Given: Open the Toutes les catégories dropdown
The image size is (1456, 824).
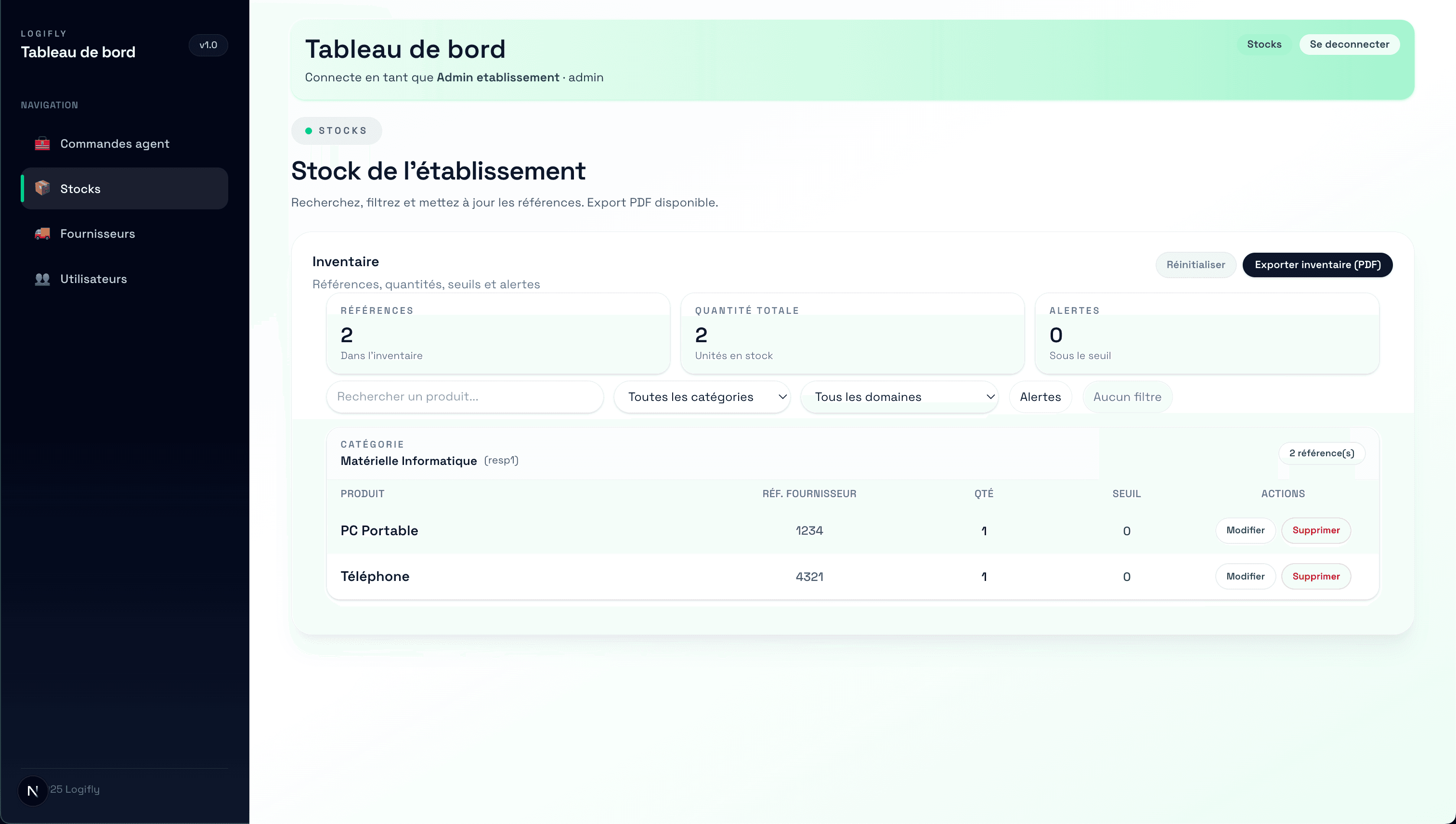Looking at the screenshot, I should coord(702,397).
